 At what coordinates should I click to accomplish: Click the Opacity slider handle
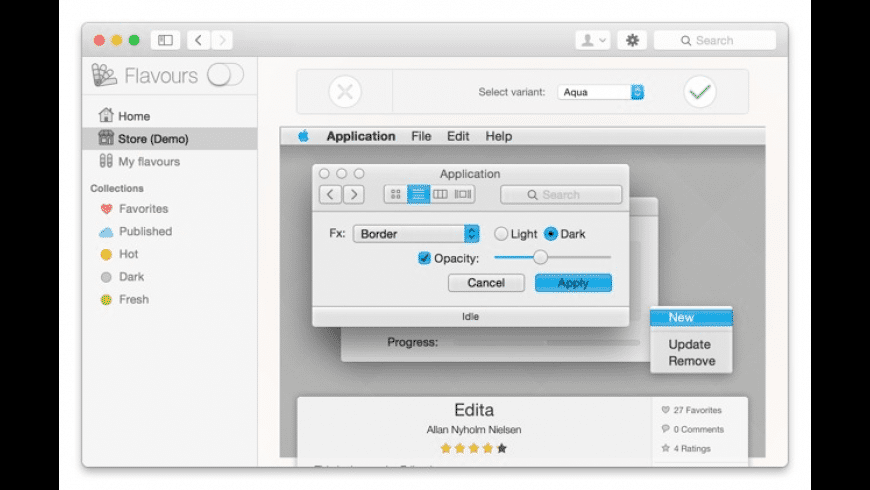coord(540,257)
